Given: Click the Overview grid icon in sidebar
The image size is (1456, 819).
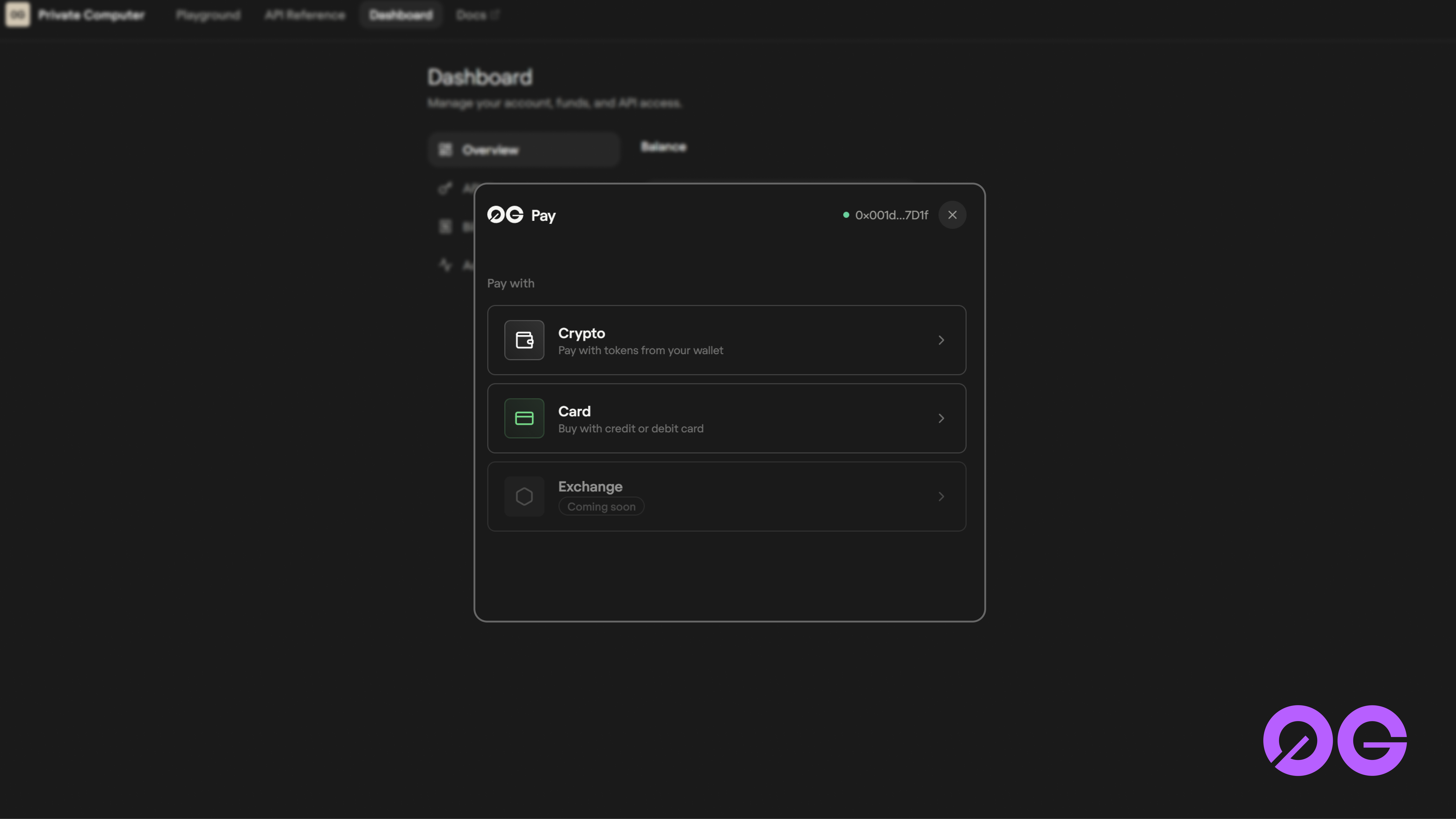Looking at the screenshot, I should tap(445, 150).
